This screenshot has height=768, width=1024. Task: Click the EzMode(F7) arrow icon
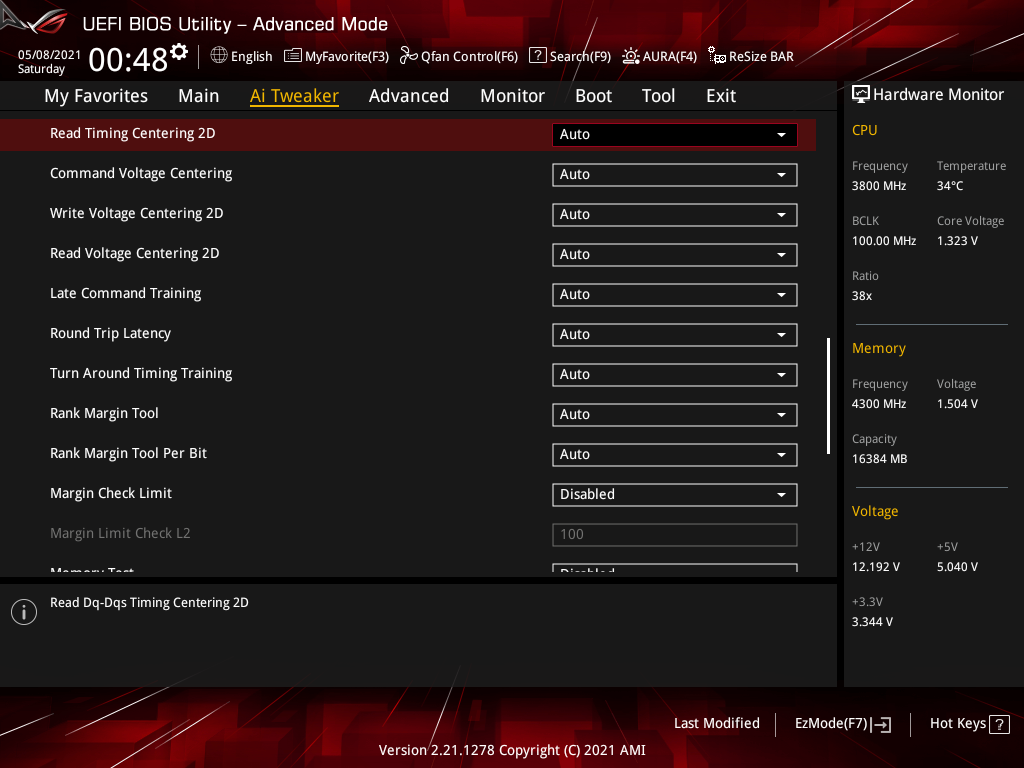click(x=882, y=724)
